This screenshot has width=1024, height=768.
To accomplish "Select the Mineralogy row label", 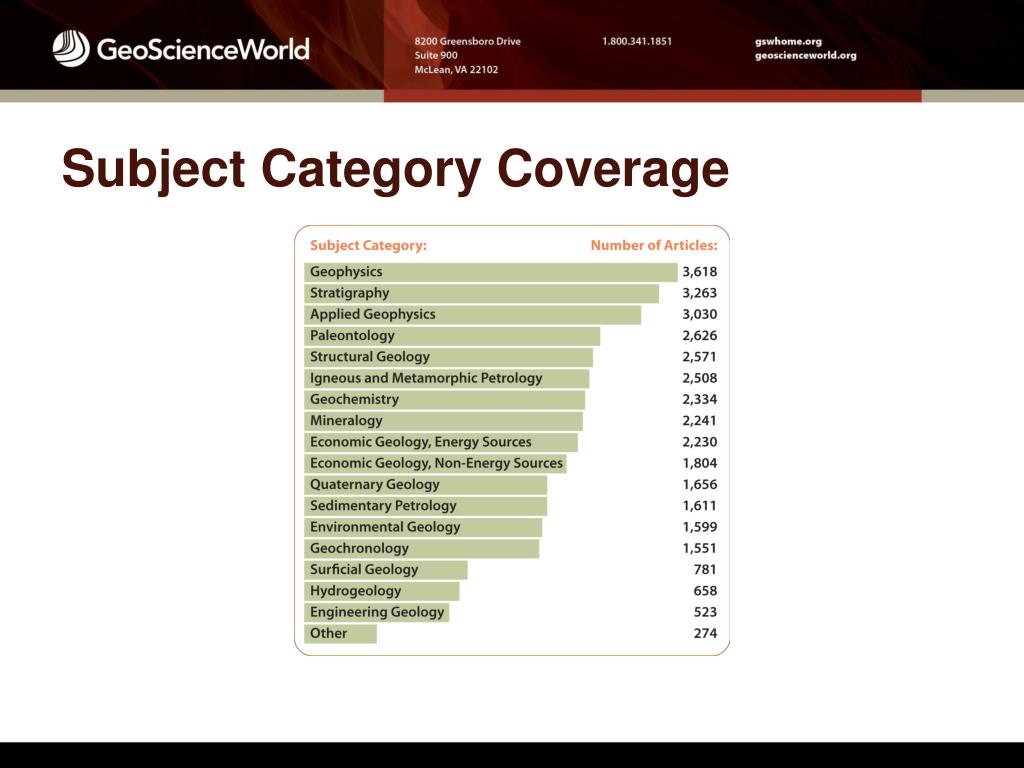I will [346, 421].
